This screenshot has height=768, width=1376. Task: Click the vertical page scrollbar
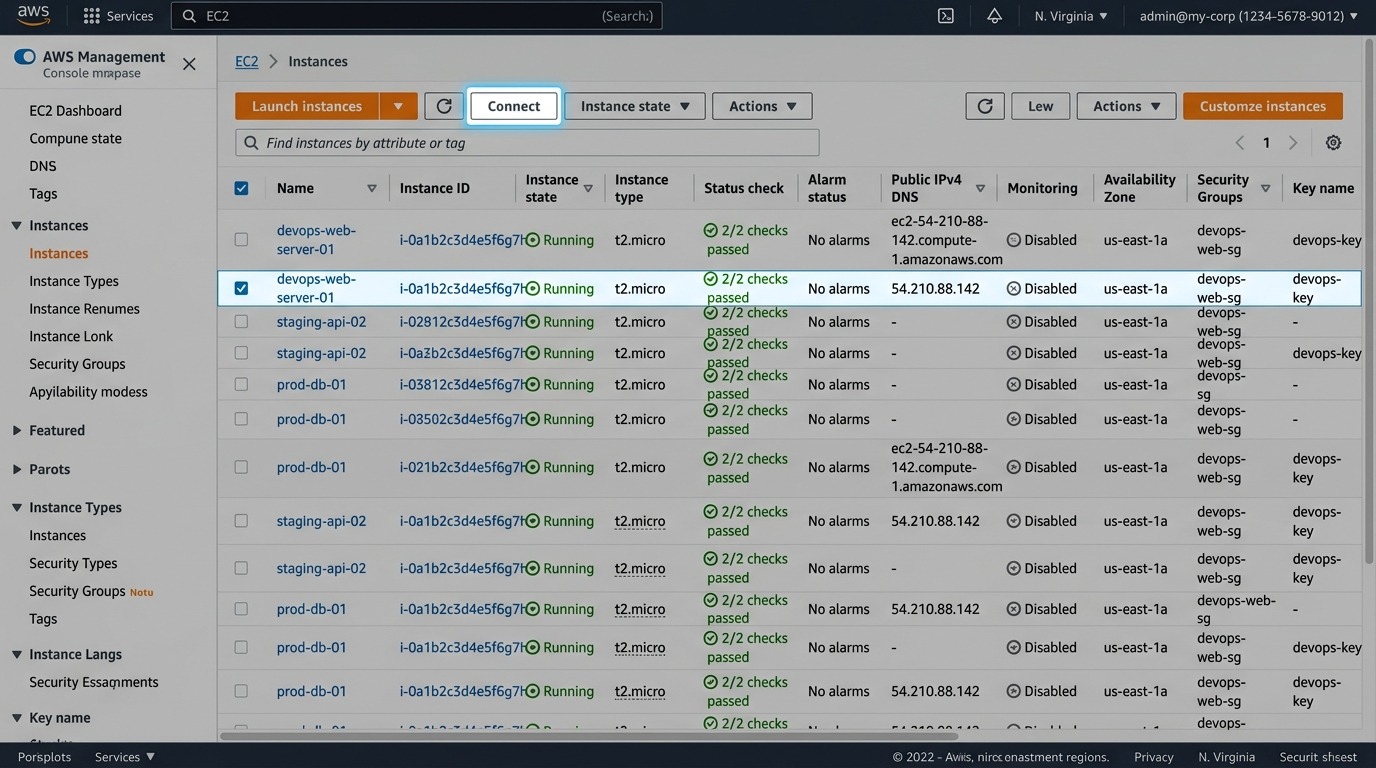point(1370,300)
